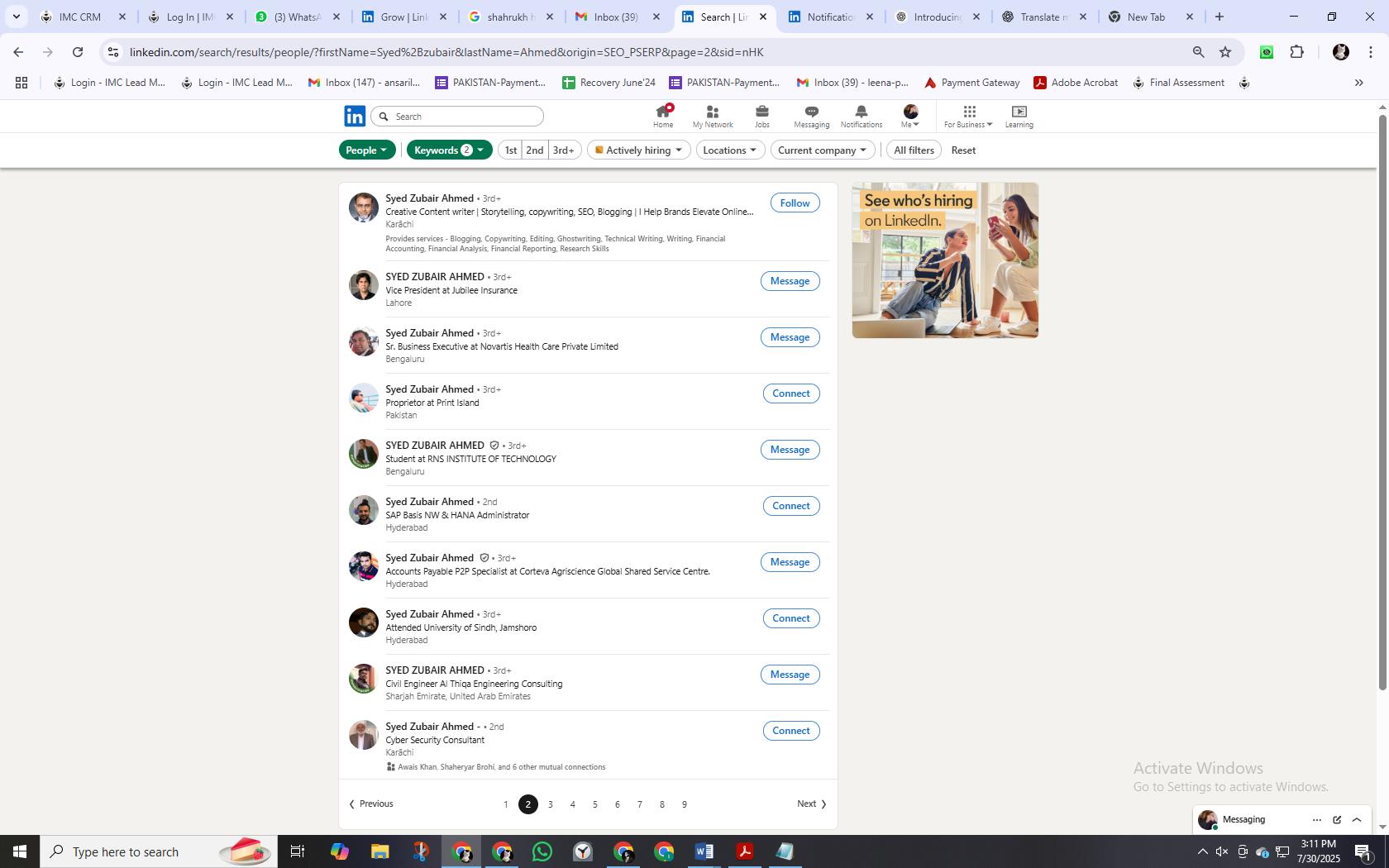The width and height of the screenshot is (1389, 868).
Task: Connect with SAP Basis administrator
Action: coord(790,506)
